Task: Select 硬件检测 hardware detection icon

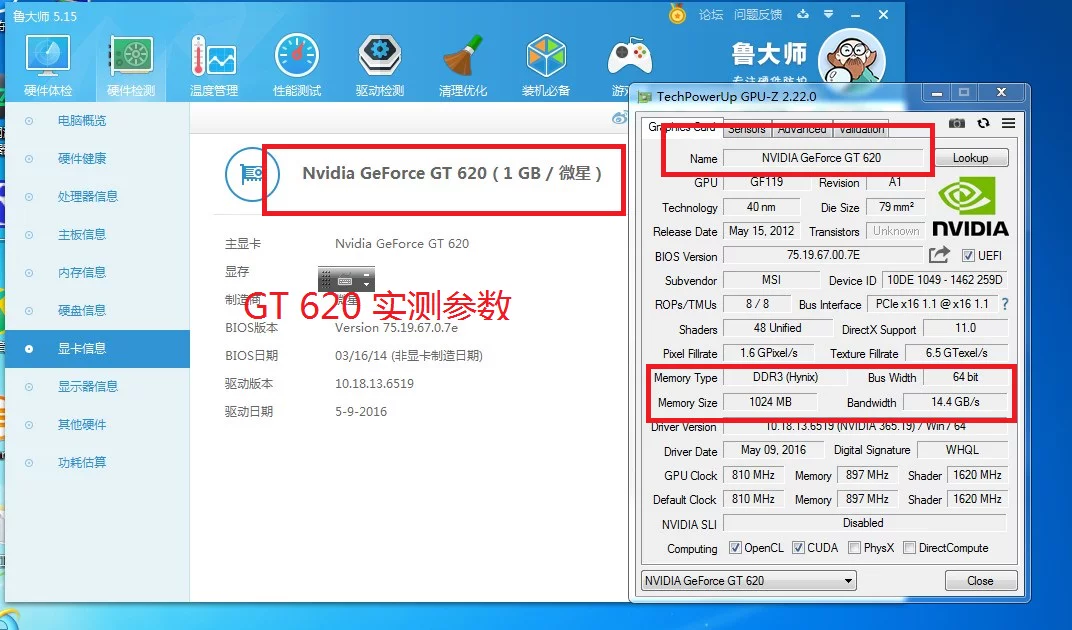Action: [x=131, y=65]
